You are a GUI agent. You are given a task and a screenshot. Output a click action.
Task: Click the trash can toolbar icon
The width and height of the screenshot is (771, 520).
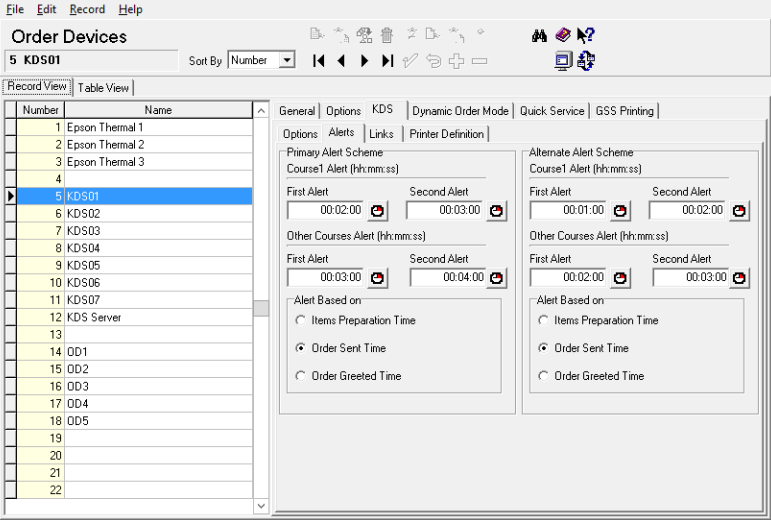387,35
